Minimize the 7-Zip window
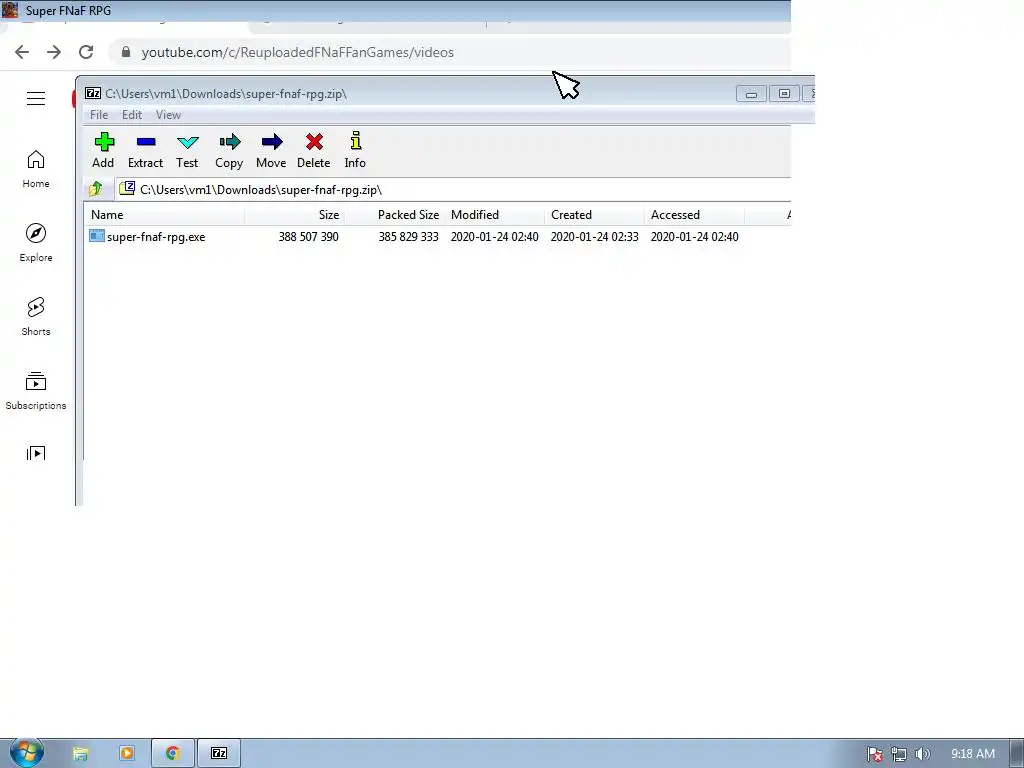The width and height of the screenshot is (1024, 768). [751, 94]
